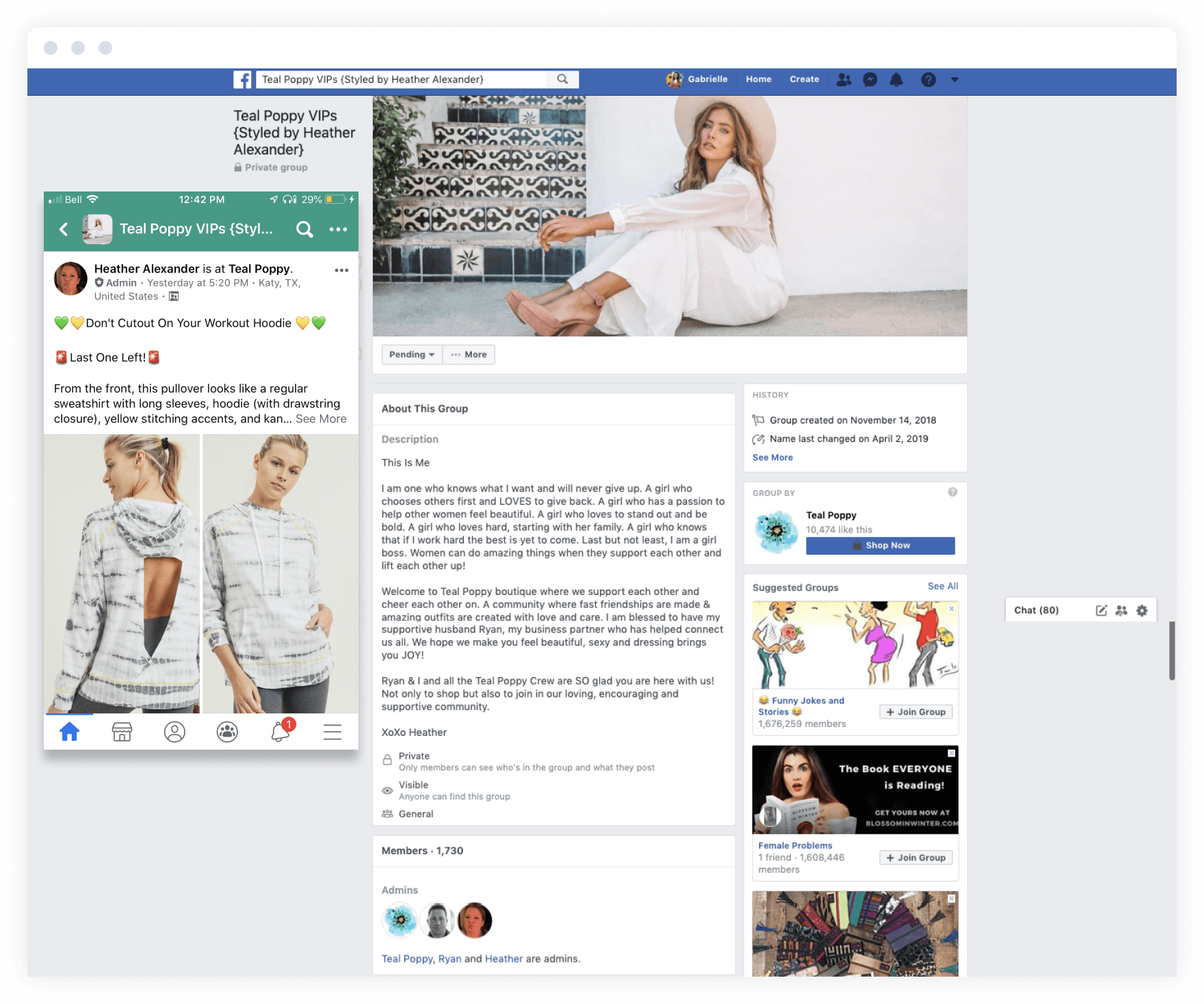Open Quick Help question mark icon
The width and height of the screenshot is (1204, 1004).
click(928, 79)
